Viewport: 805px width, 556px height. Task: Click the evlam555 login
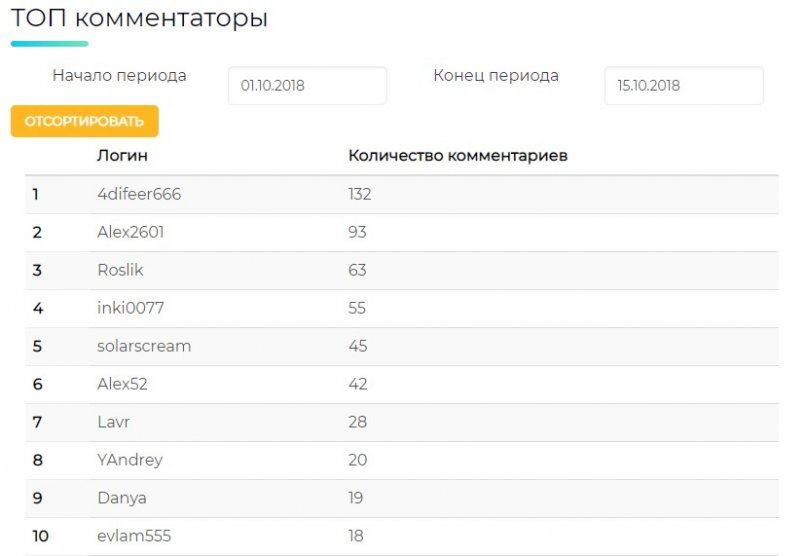(x=134, y=536)
